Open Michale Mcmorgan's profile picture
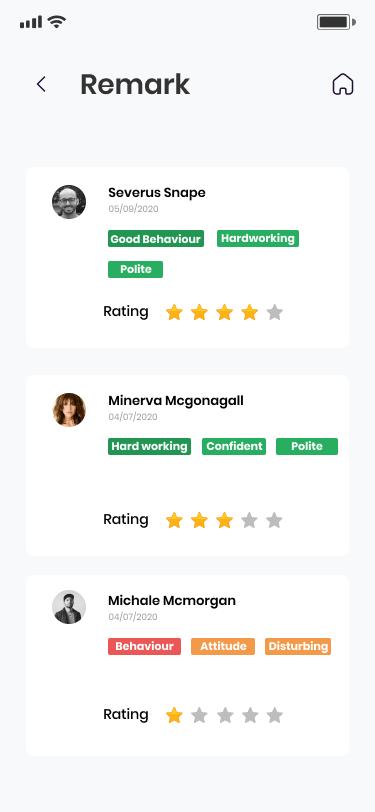The image size is (375, 812). [x=69, y=607]
